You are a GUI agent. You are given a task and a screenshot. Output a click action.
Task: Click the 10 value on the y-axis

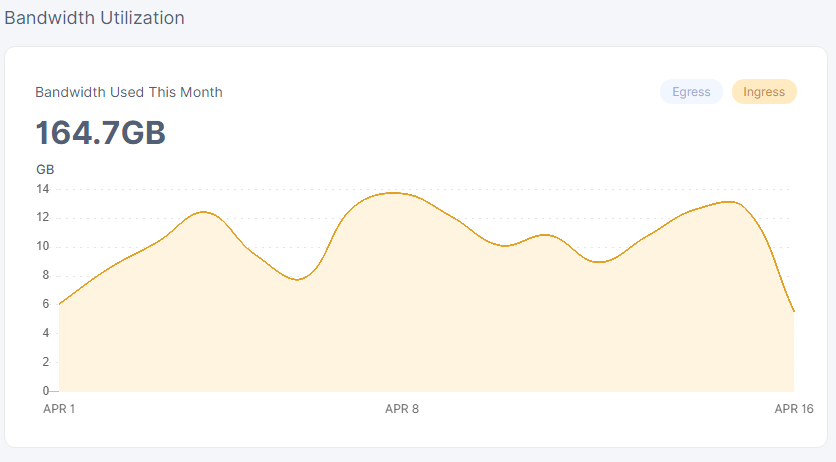click(43, 247)
